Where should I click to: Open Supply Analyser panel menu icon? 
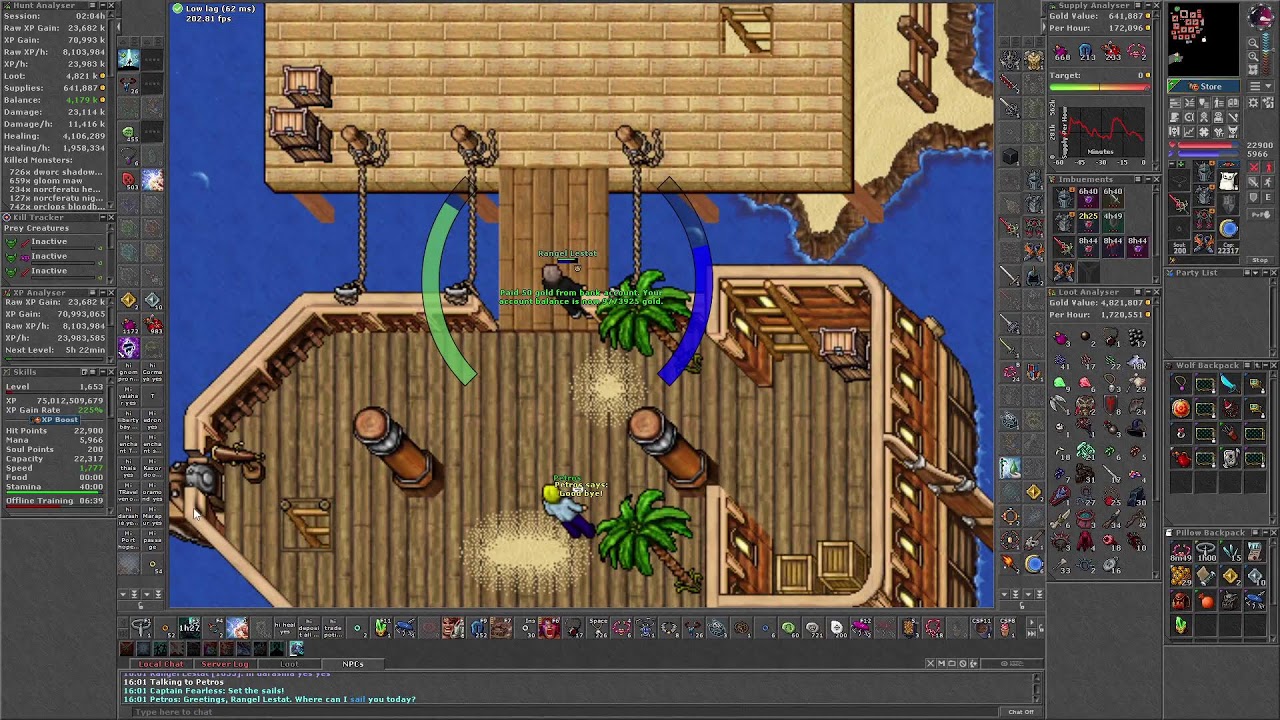click(x=1137, y=6)
